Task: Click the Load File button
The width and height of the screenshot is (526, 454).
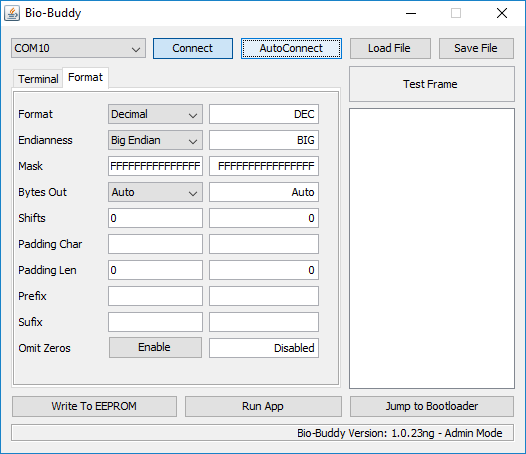Action: [x=390, y=48]
